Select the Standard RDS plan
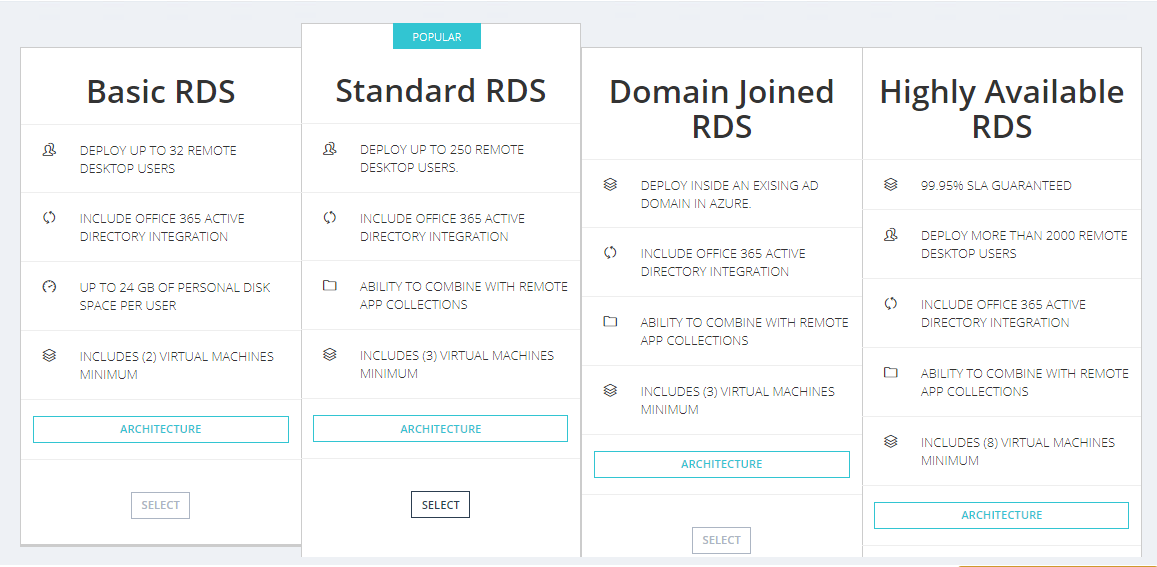This screenshot has height=567, width=1157. [x=440, y=505]
